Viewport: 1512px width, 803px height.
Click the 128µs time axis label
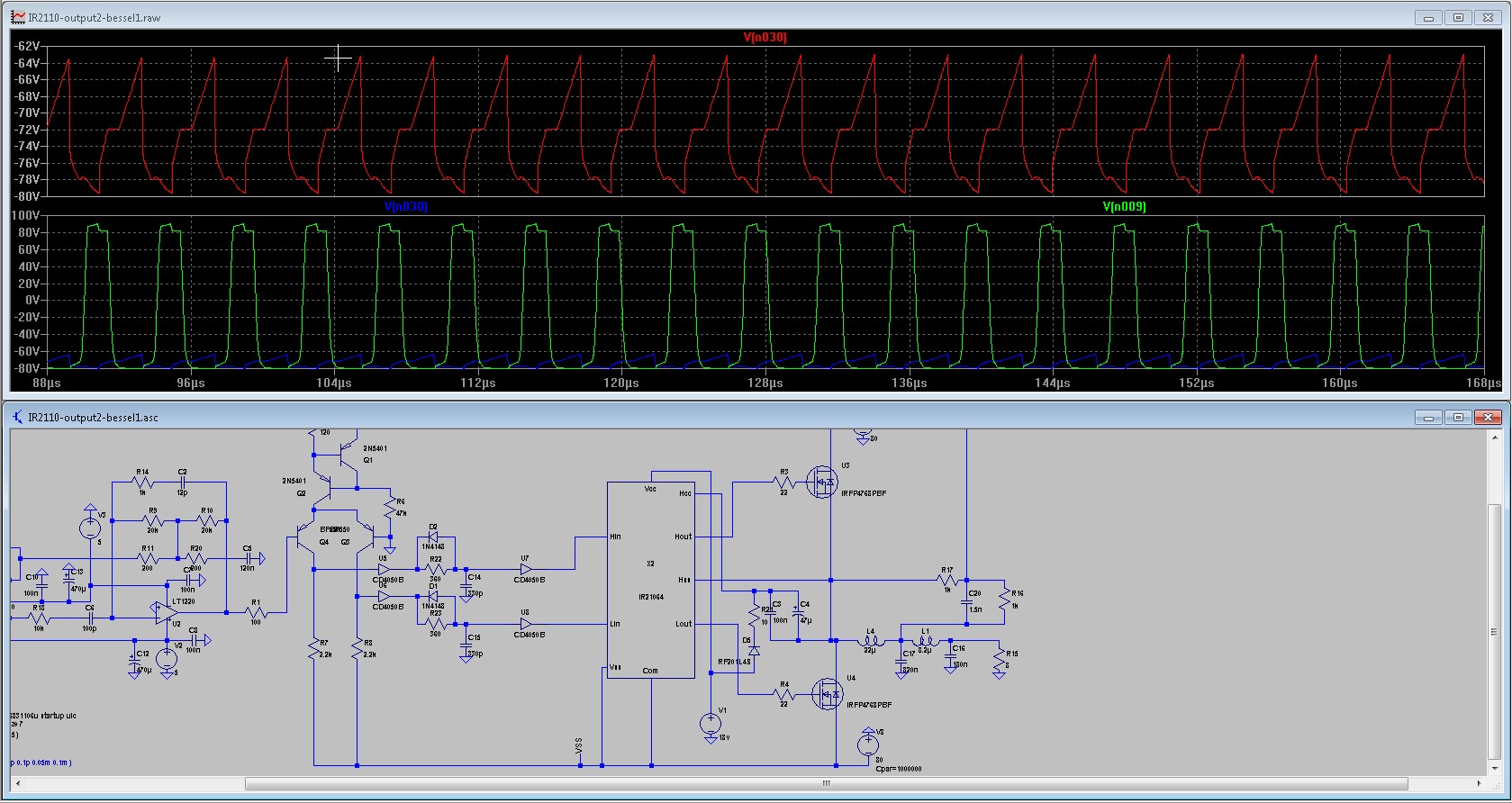[x=765, y=383]
